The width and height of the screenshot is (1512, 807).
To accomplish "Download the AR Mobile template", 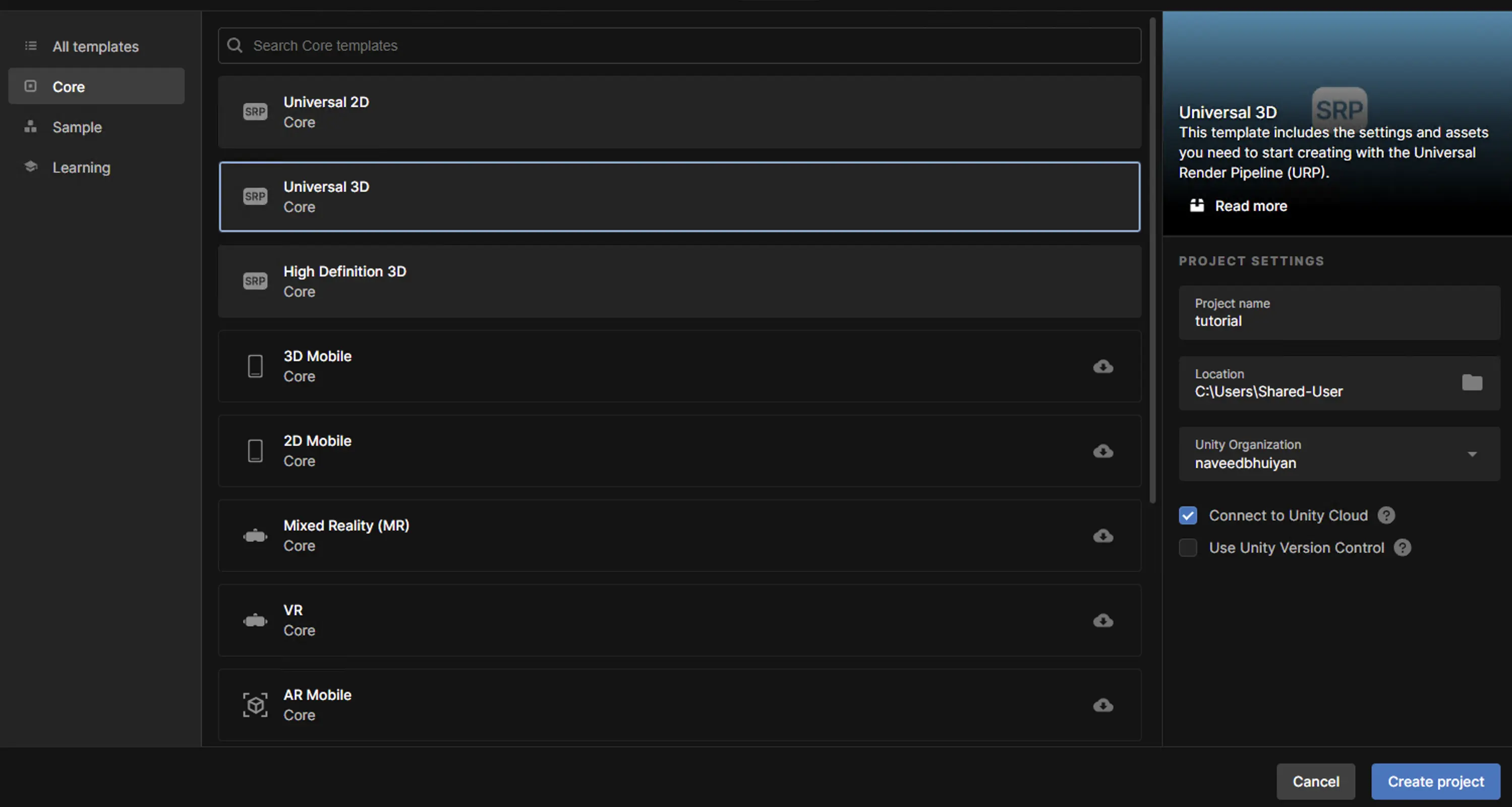I will coord(1103,705).
